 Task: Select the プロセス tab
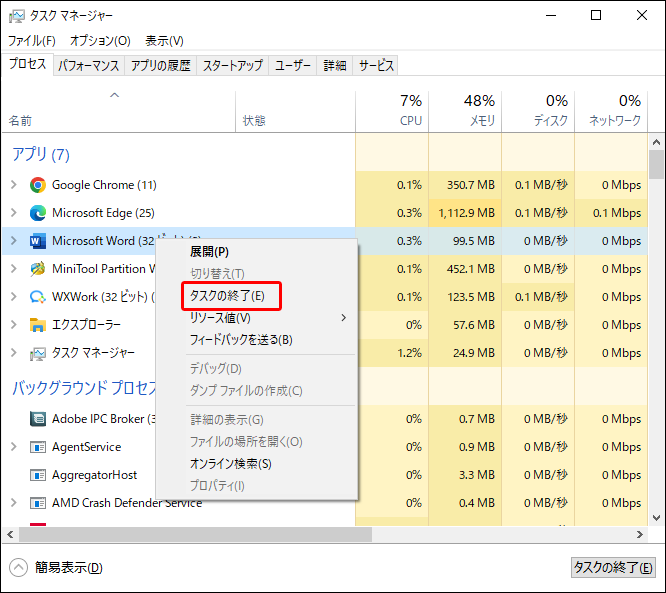point(28,64)
